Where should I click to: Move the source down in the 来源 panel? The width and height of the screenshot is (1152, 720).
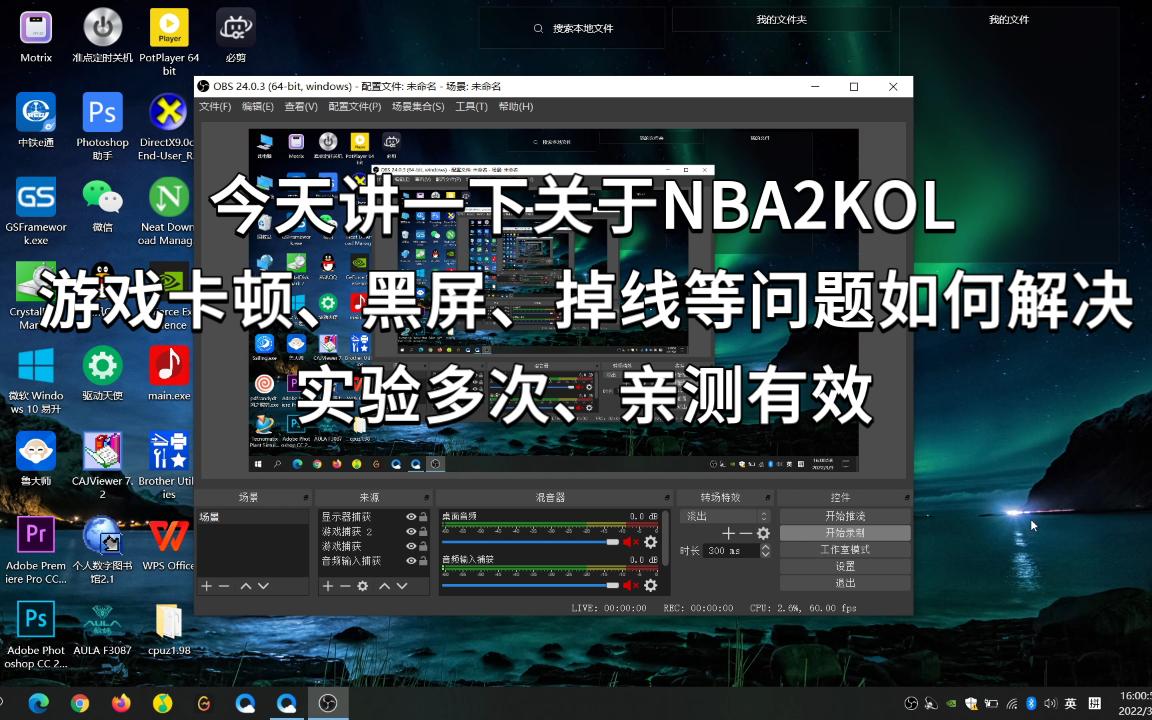tap(402, 586)
